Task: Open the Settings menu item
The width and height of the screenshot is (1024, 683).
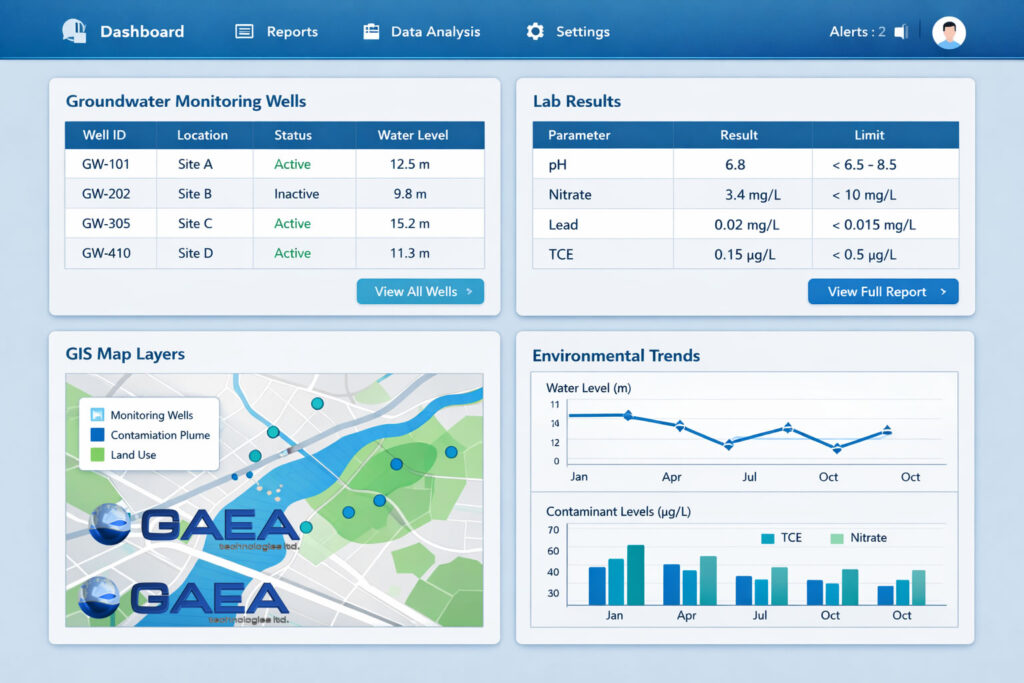Action: point(583,31)
